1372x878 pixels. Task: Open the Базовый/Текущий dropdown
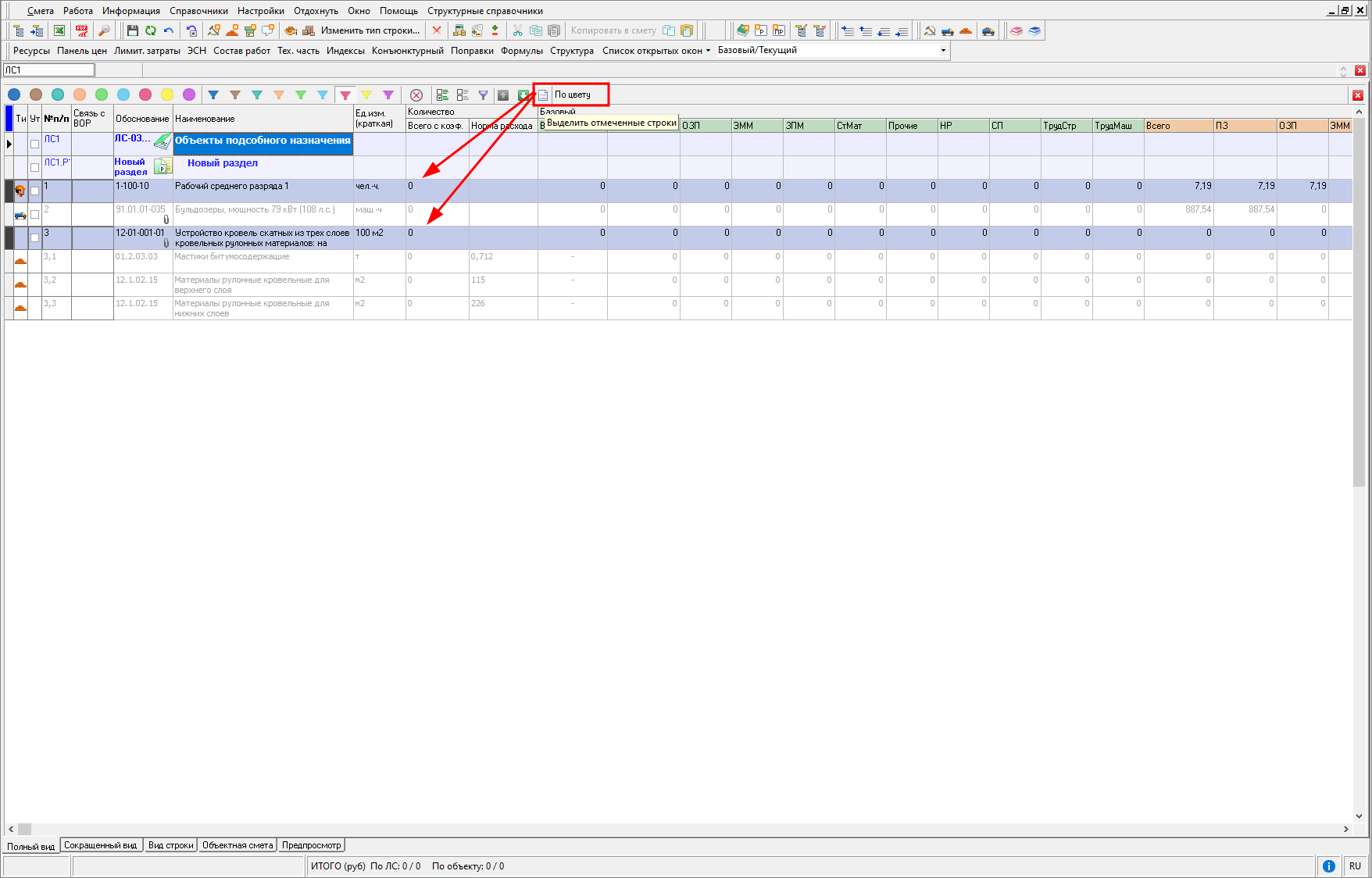[x=943, y=50]
